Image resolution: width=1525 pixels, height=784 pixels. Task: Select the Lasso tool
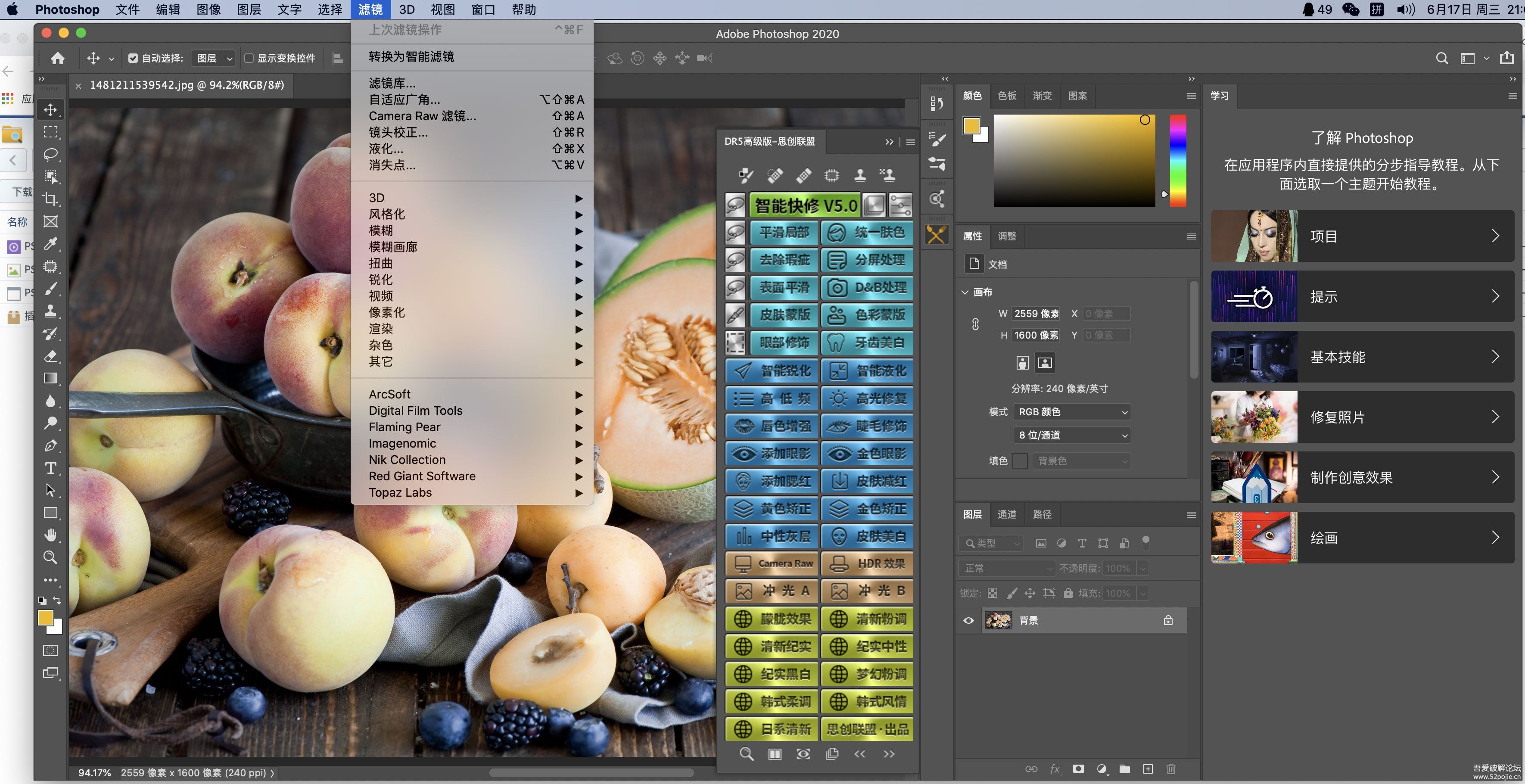[51, 155]
